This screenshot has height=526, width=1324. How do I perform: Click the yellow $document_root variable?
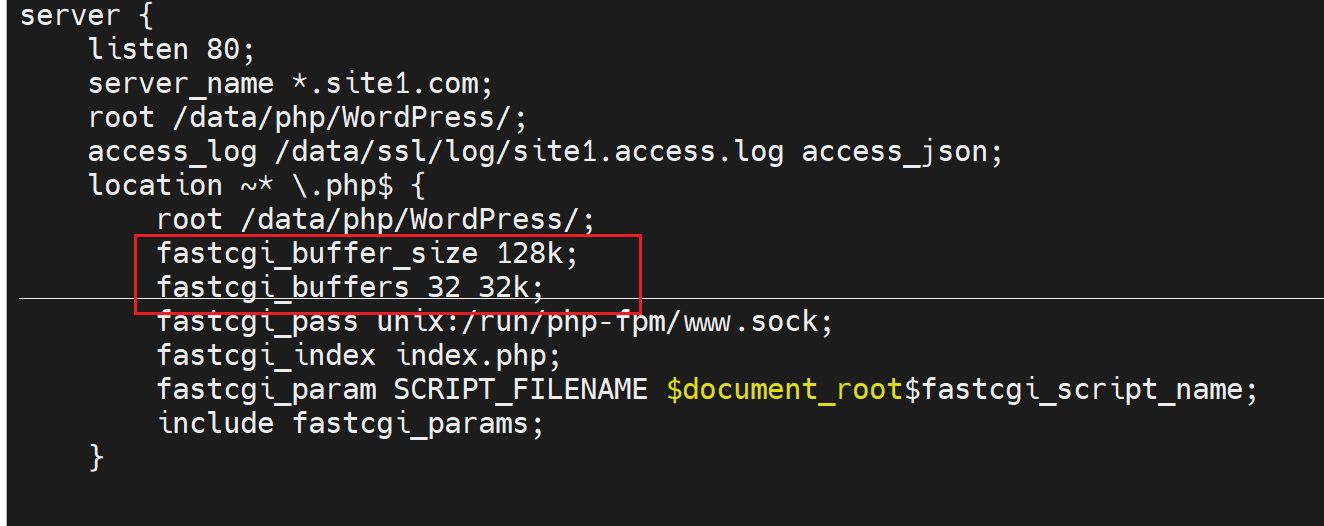[784, 389]
